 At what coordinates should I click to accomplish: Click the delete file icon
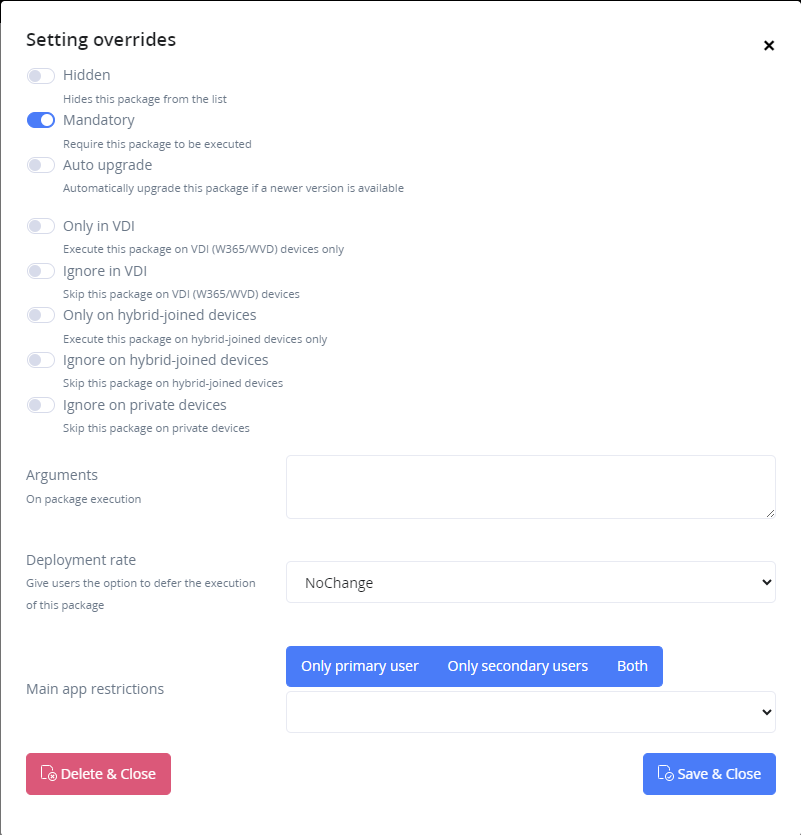(48, 774)
